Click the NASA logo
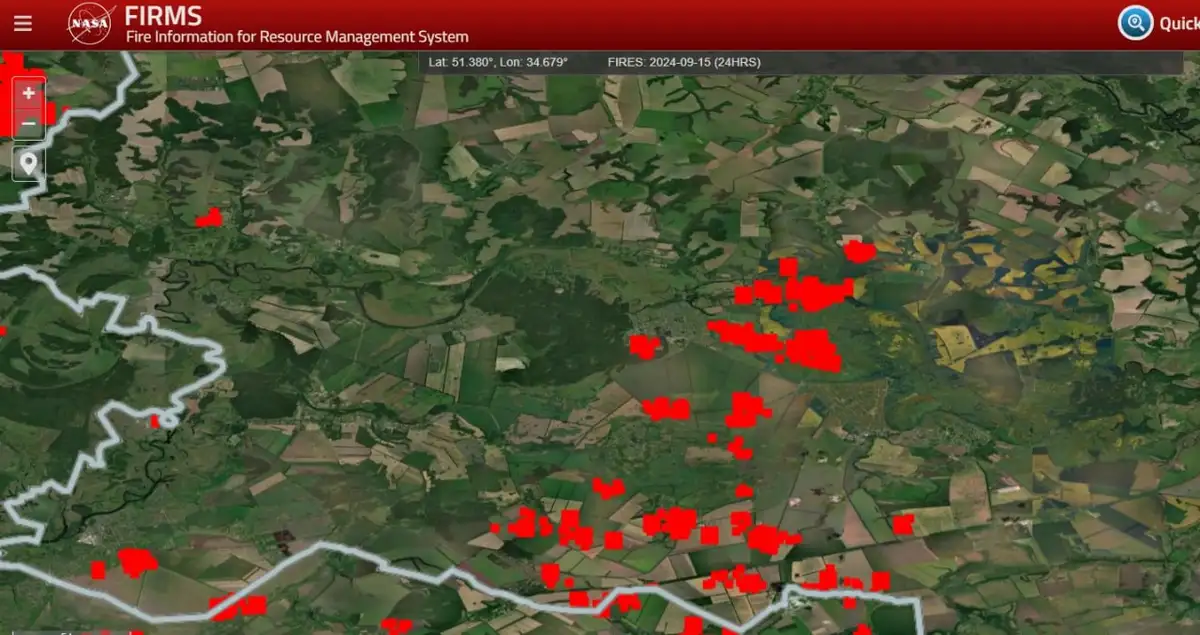 (91, 23)
